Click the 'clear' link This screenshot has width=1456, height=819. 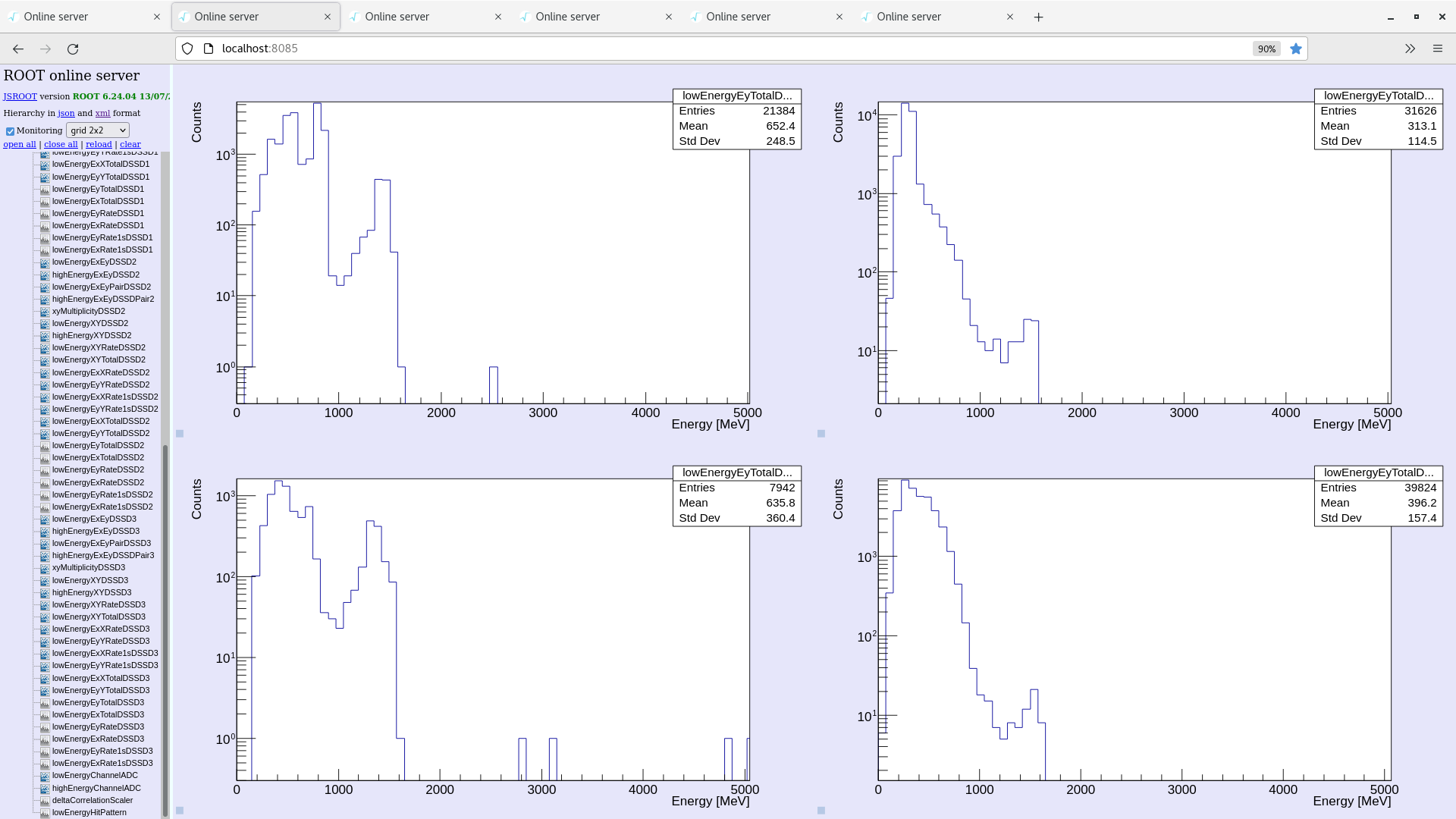pos(130,144)
